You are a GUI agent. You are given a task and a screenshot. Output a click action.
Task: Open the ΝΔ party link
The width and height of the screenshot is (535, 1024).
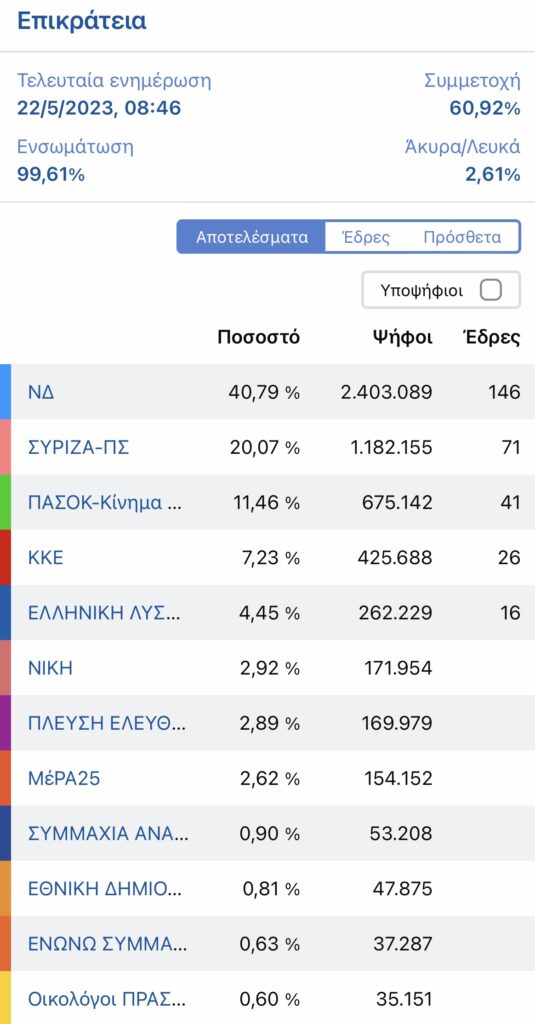41,392
